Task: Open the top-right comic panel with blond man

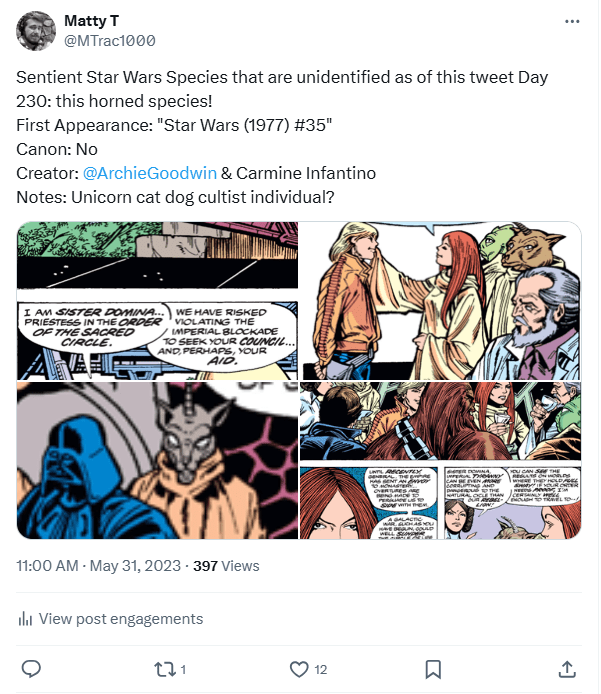Action: tap(441, 299)
